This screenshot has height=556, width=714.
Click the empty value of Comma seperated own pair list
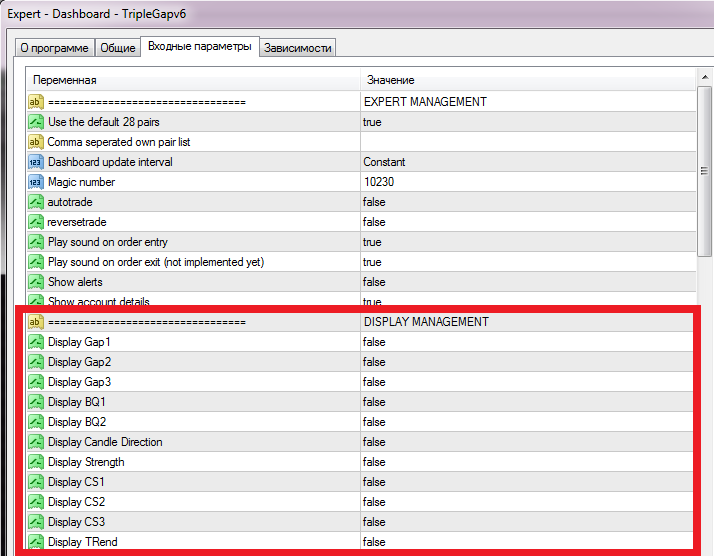click(528, 142)
